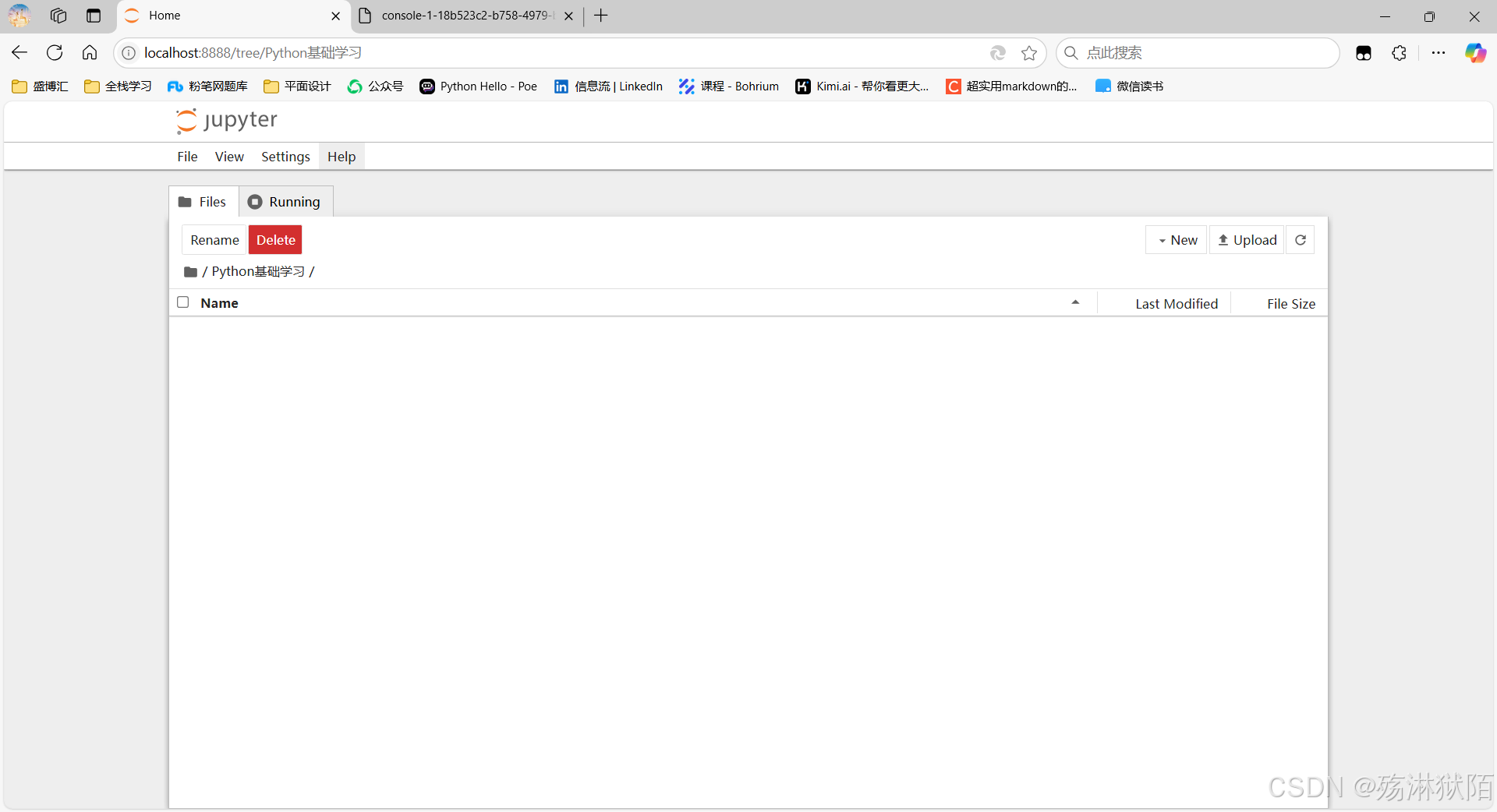Open the 平面设计 bookmark folder
The width and height of the screenshot is (1497, 812).
point(297,86)
